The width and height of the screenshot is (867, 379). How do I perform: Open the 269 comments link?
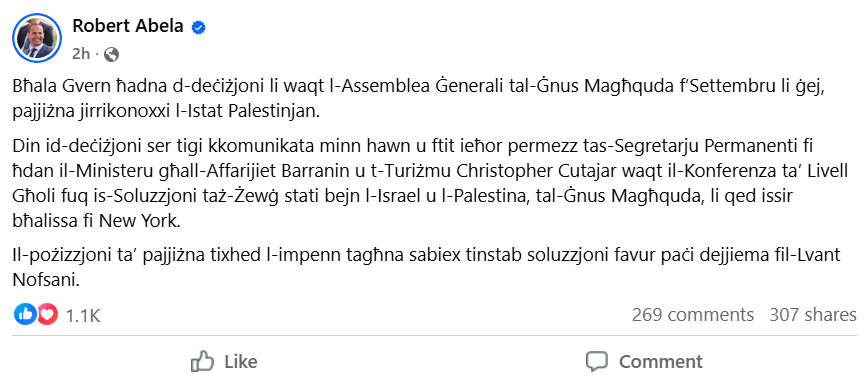[x=693, y=315]
